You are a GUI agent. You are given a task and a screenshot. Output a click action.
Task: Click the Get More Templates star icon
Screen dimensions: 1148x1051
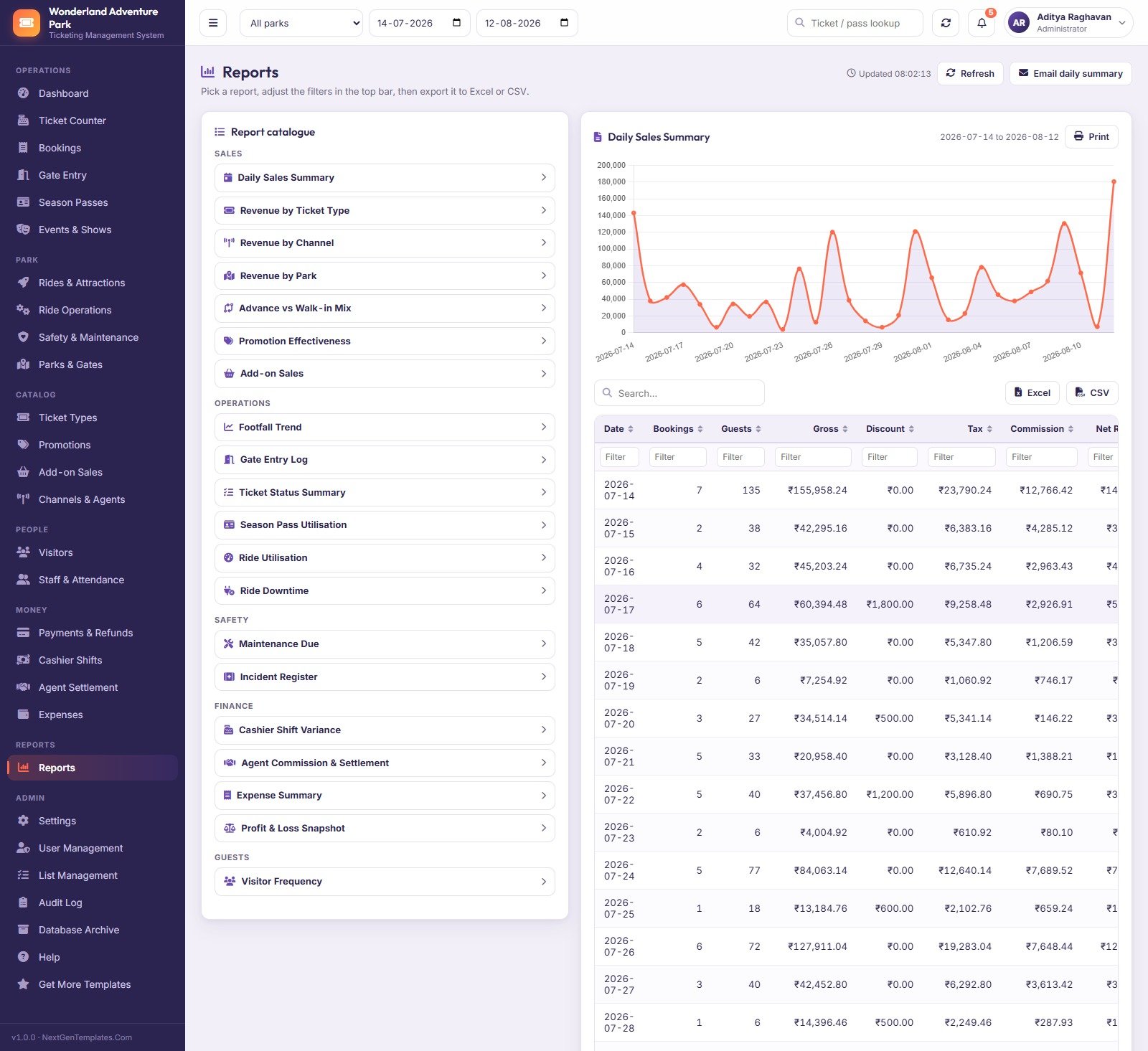pos(24,984)
